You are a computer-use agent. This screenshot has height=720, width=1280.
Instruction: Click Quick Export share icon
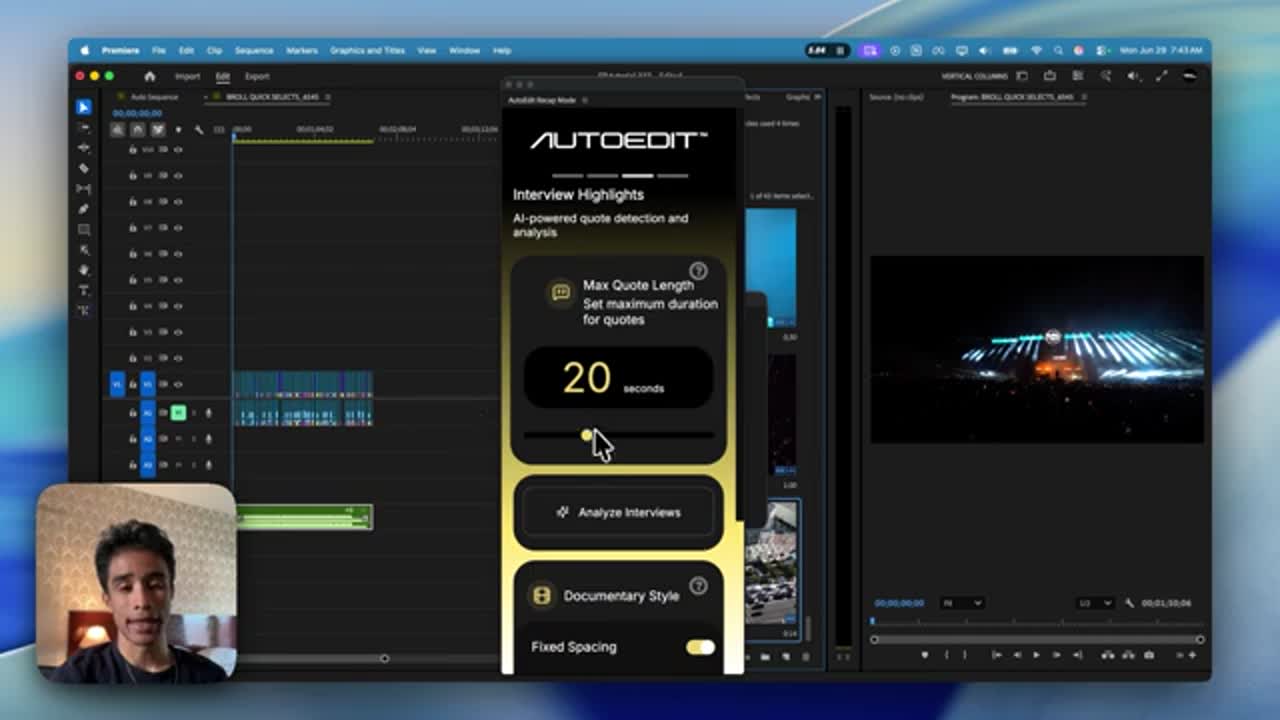[1050, 76]
